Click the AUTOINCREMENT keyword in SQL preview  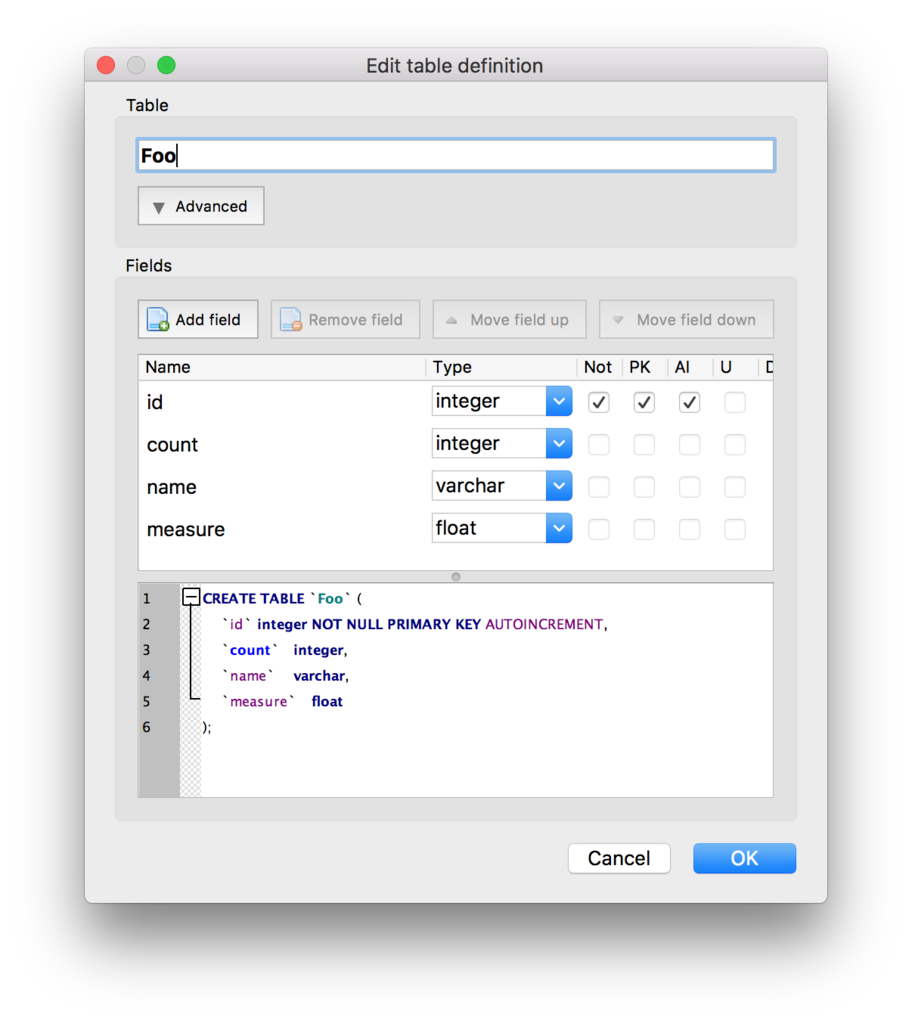click(x=544, y=624)
